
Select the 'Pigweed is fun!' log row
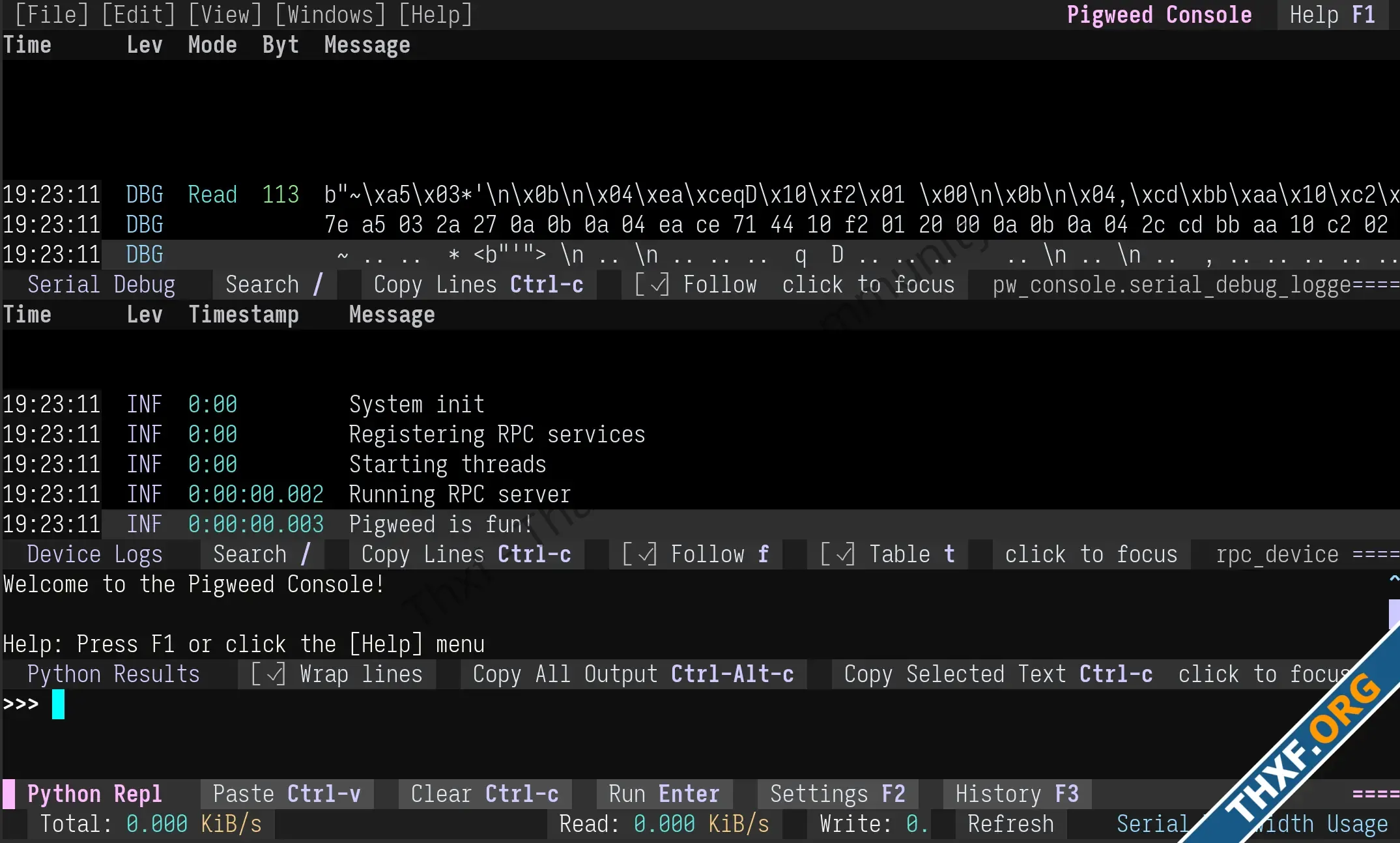[x=700, y=524]
